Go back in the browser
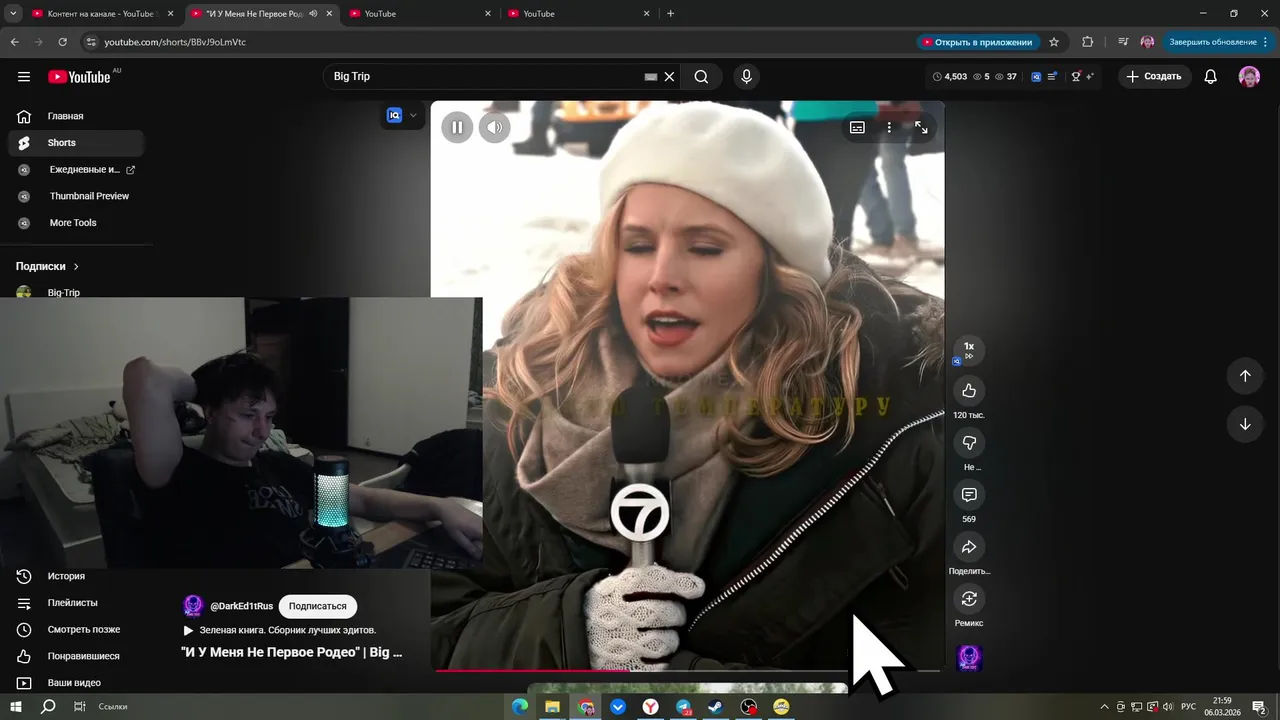Viewport: 1280px width, 720px height. click(x=15, y=42)
